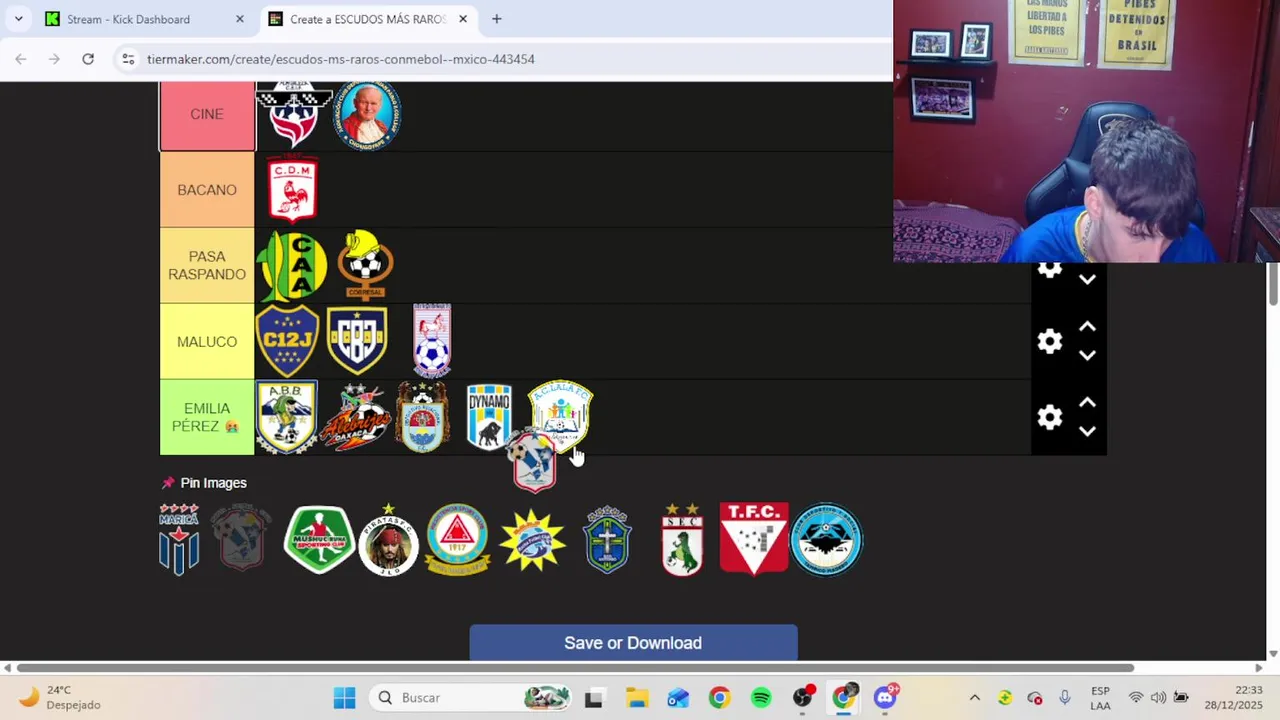Select the Cobresal helmet ball crest
The width and height of the screenshot is (1280, 720).
(365, 265)
